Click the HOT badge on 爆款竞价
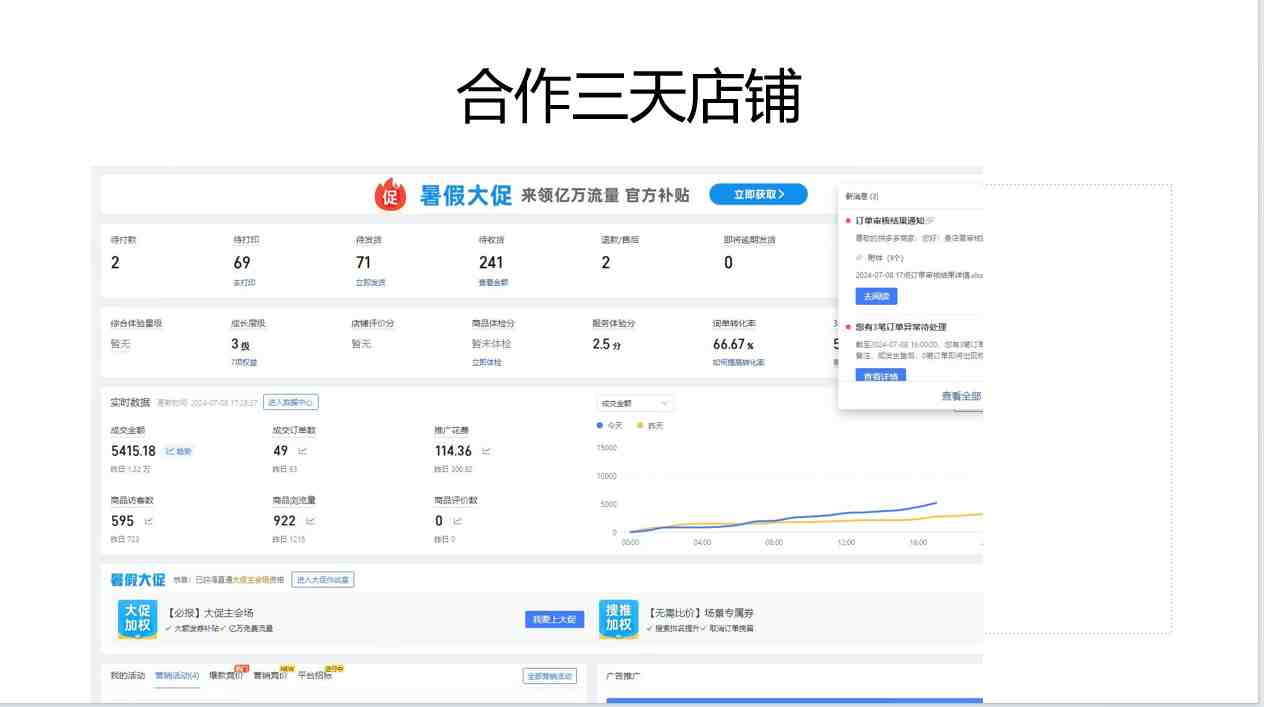Screen dimensions: 1264x707 (242, 666)
